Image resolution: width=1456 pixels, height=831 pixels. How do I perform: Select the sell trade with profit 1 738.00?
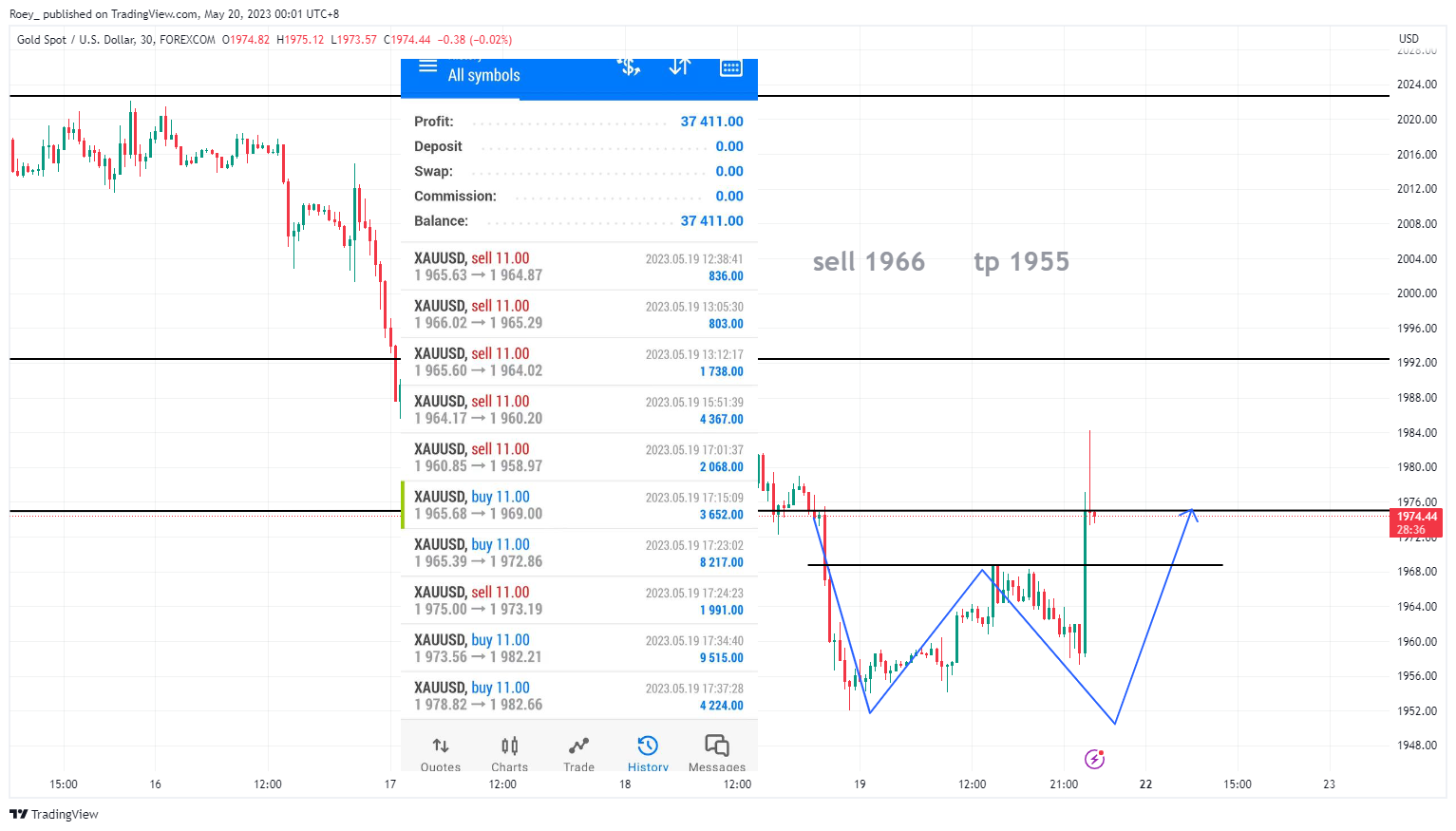coord(579,362)
